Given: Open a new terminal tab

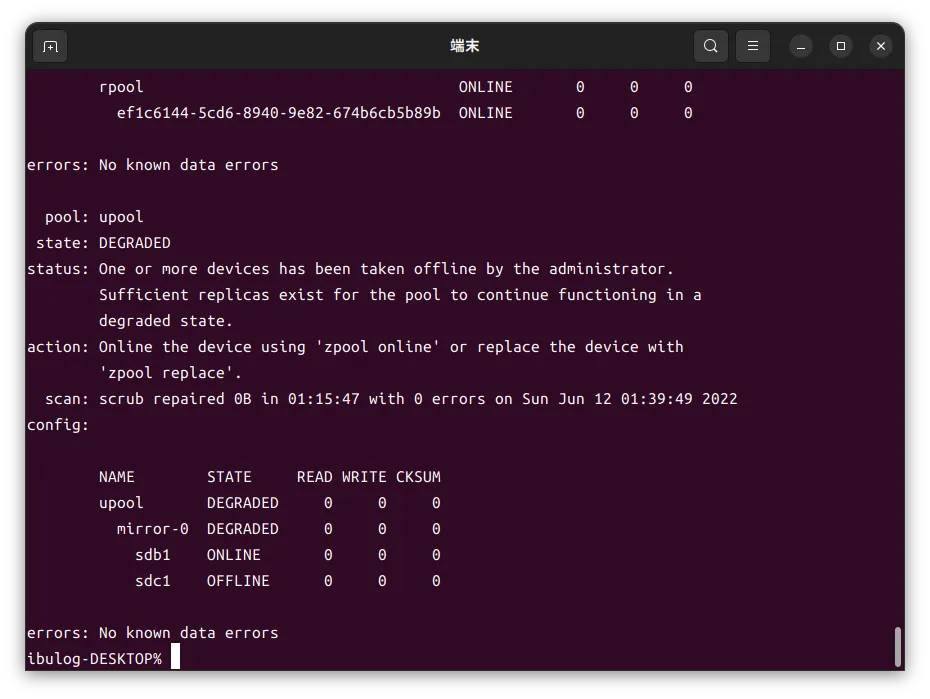Looking at the screenshot, I should (50, 46).
